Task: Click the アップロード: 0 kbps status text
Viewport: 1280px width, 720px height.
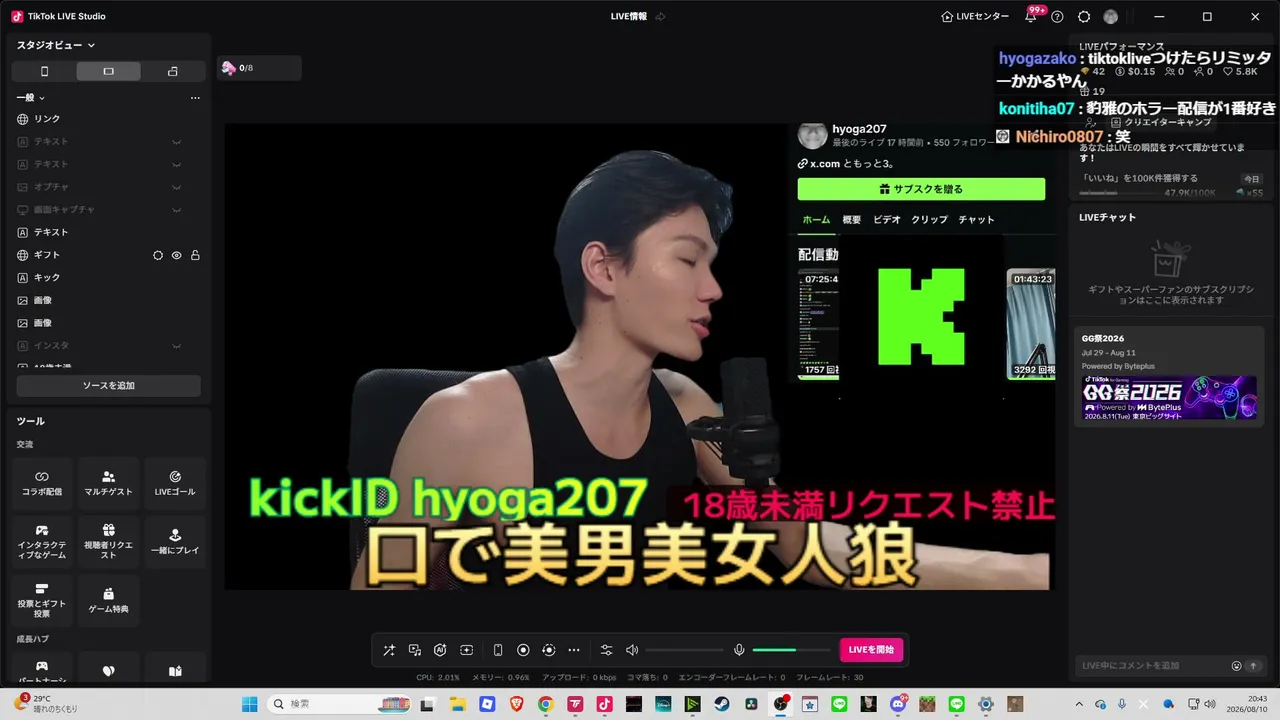Action: pyautogui.click(x=579, y=677)
